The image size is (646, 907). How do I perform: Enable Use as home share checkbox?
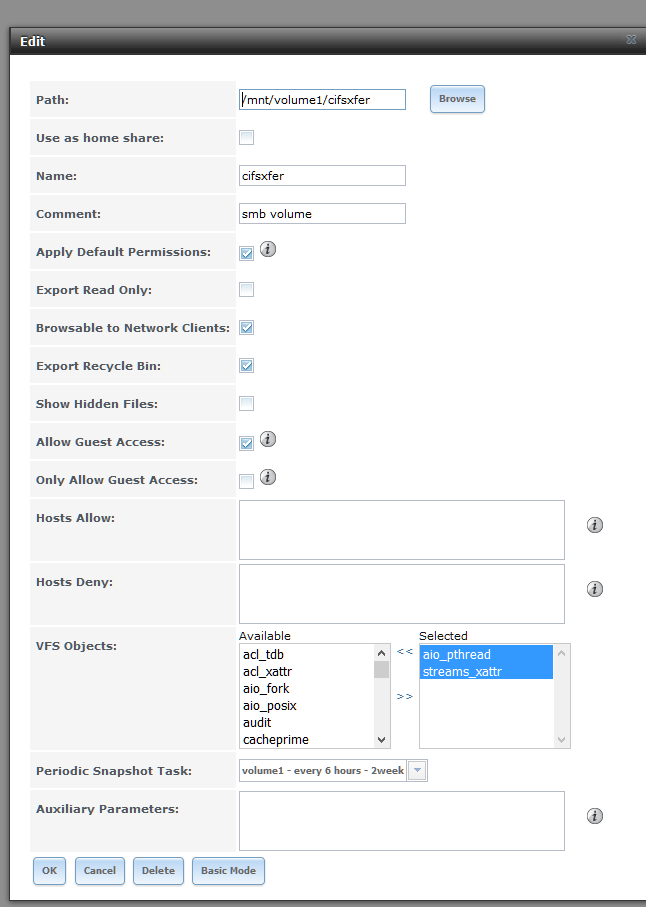pyautogui.click(x=246, y=138)
